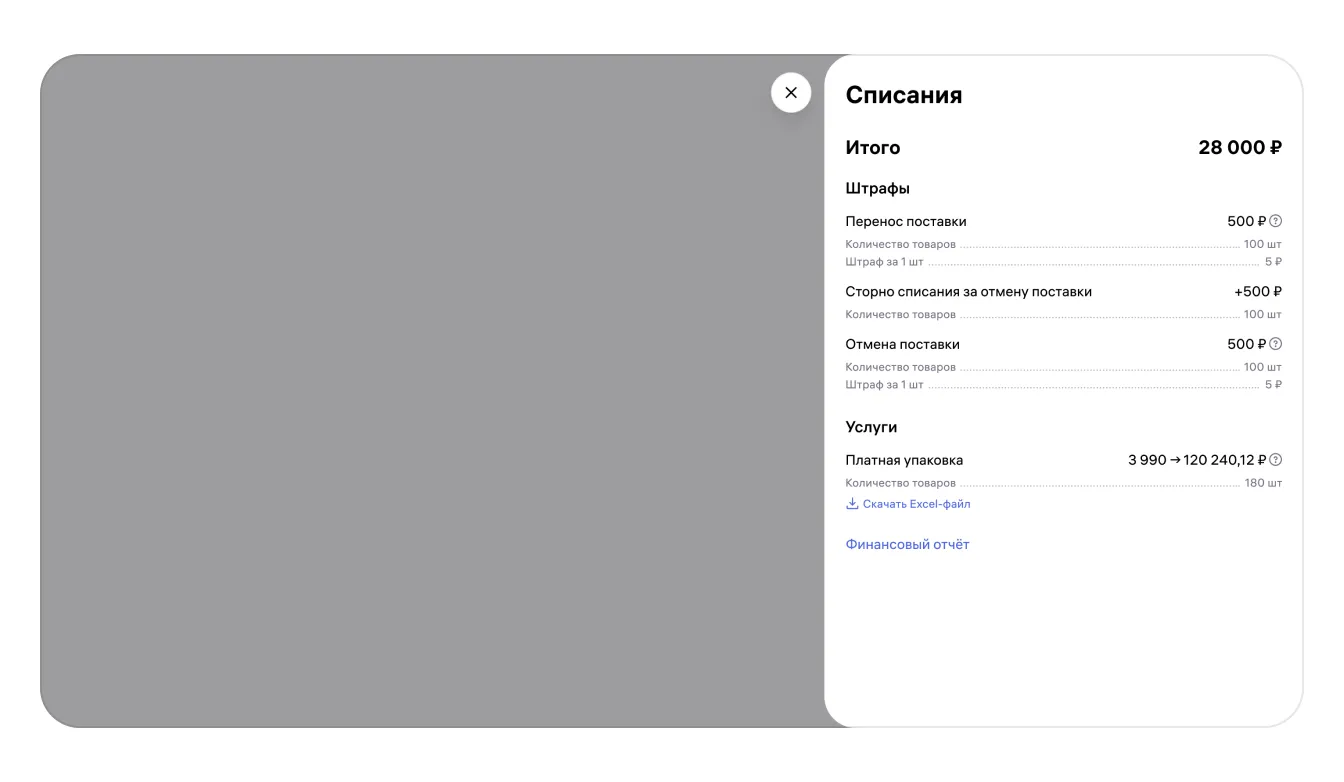Click the Списания panel heading
This screenshot has height=782, width=1344.
tap(904, 95)
